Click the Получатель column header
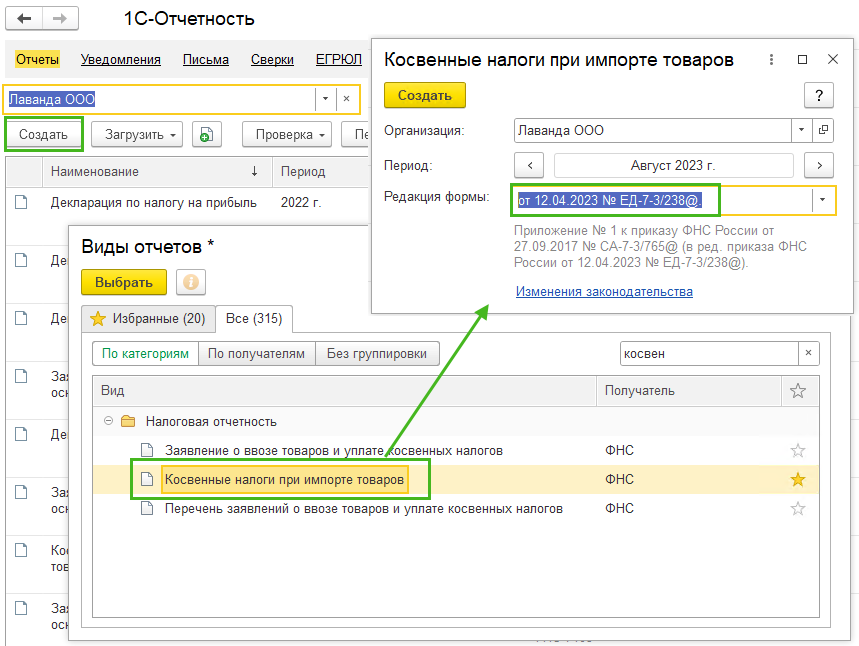Image resolution: width=859 pixels, height=646 pixels. click(x=689, y=391)
